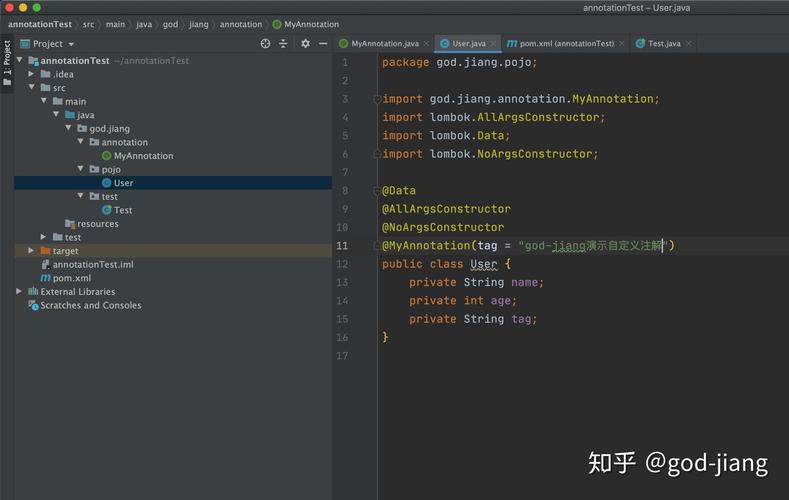The height and width of the screenshot is (500, 789).
Task: Close the User.java tab
Action: pos(493,44)
